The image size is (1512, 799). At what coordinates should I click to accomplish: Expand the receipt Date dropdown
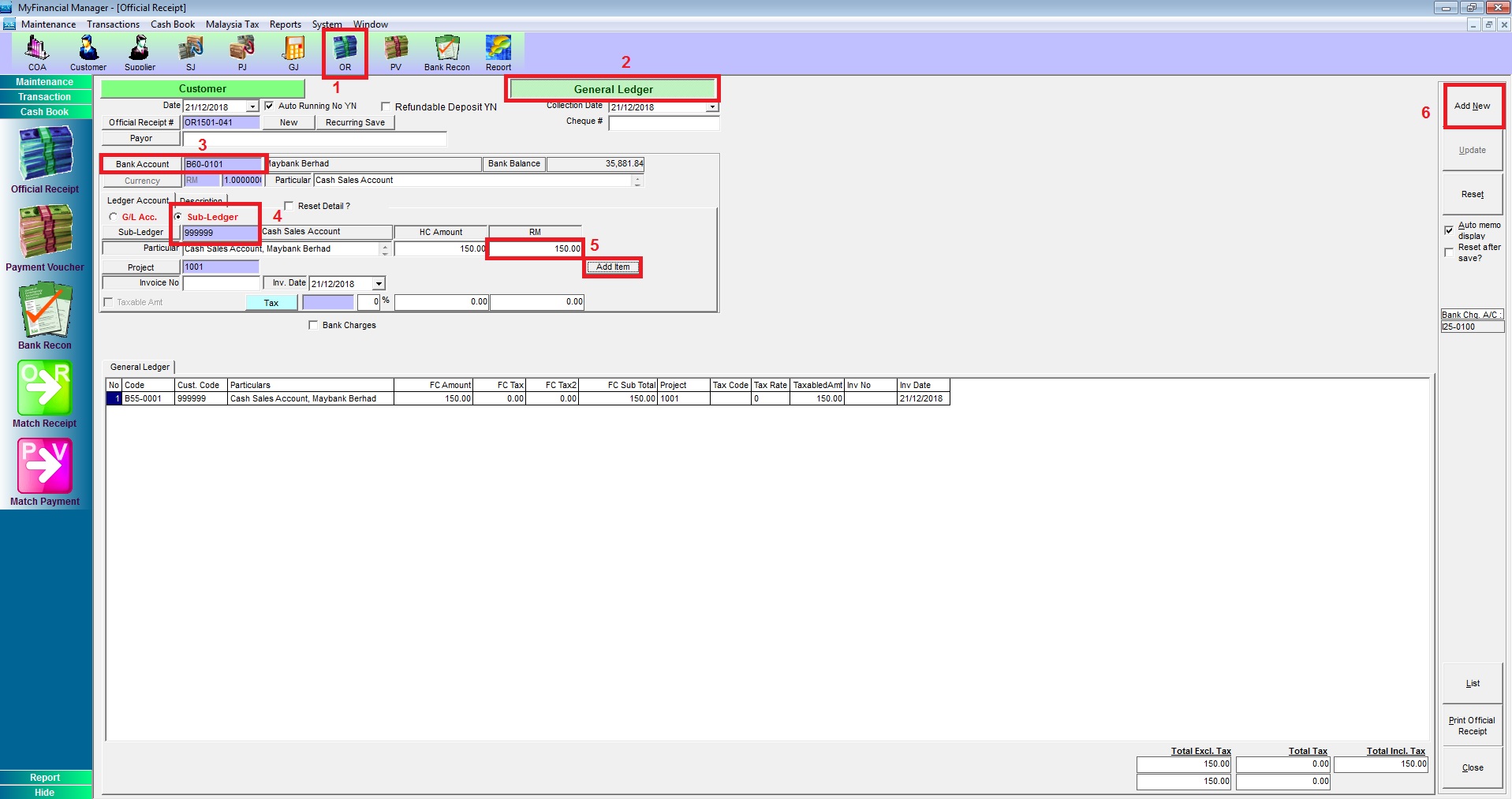pos(252,107)
